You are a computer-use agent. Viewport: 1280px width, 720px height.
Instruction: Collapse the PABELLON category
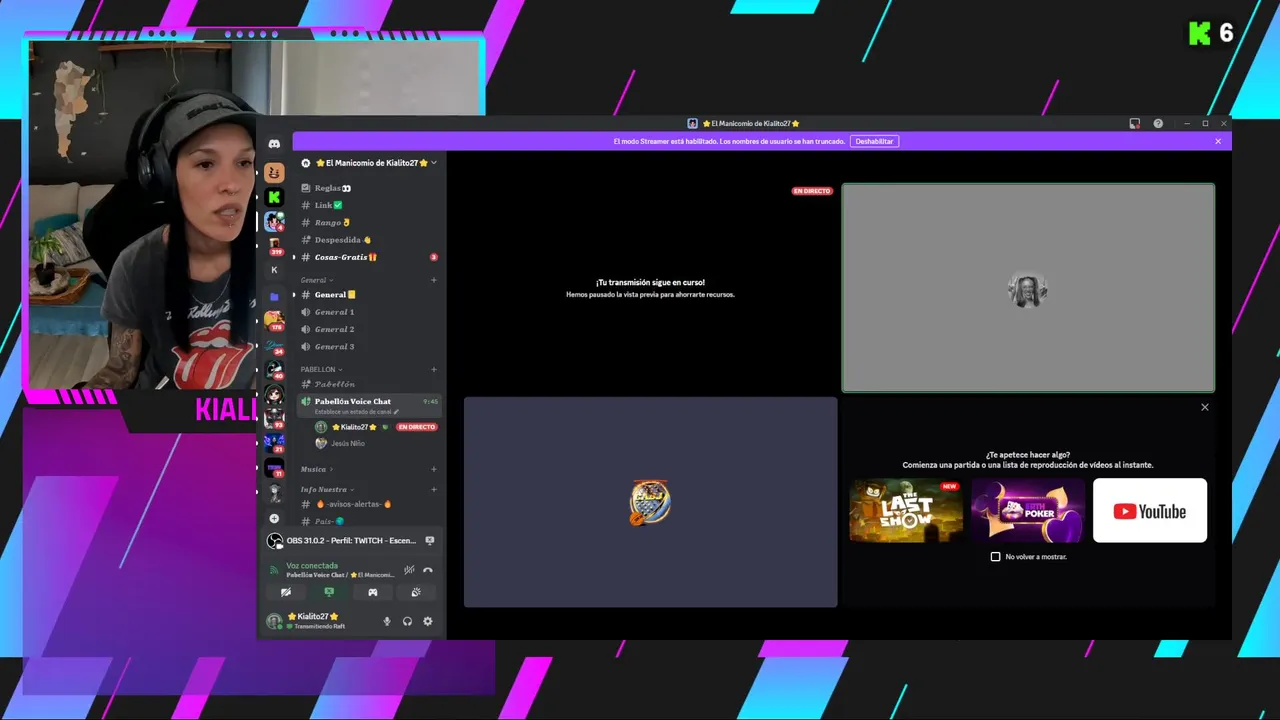[x=321, y=369]
